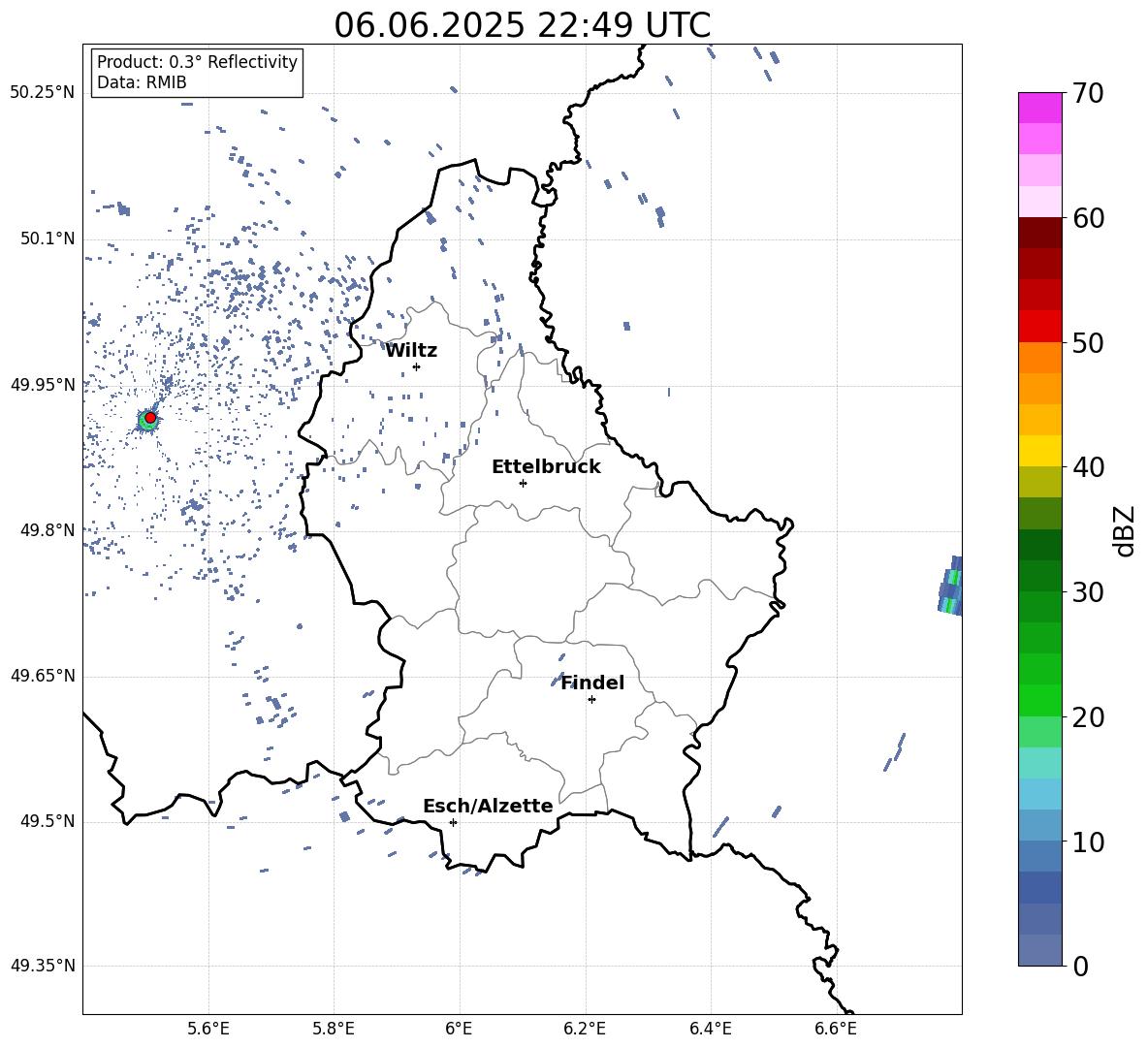Click the orange colorbar segment just below 50
Viewport: 1148px width, 1048px height.
tap(1040, 358)
